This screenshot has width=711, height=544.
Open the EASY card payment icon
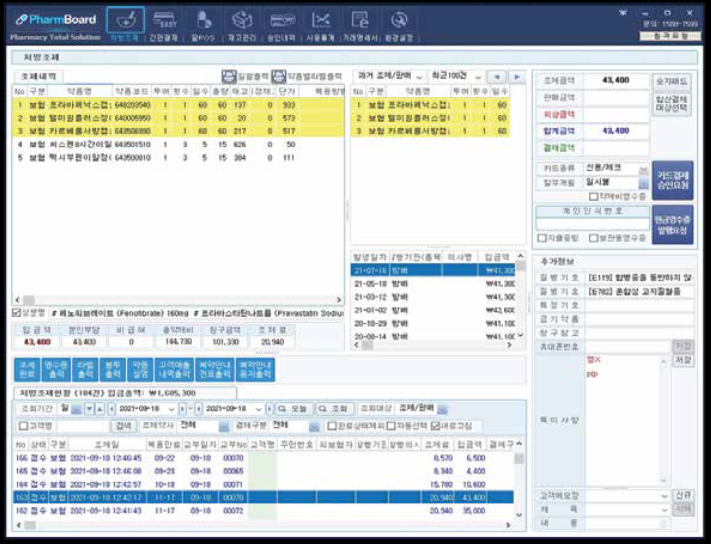165,20
